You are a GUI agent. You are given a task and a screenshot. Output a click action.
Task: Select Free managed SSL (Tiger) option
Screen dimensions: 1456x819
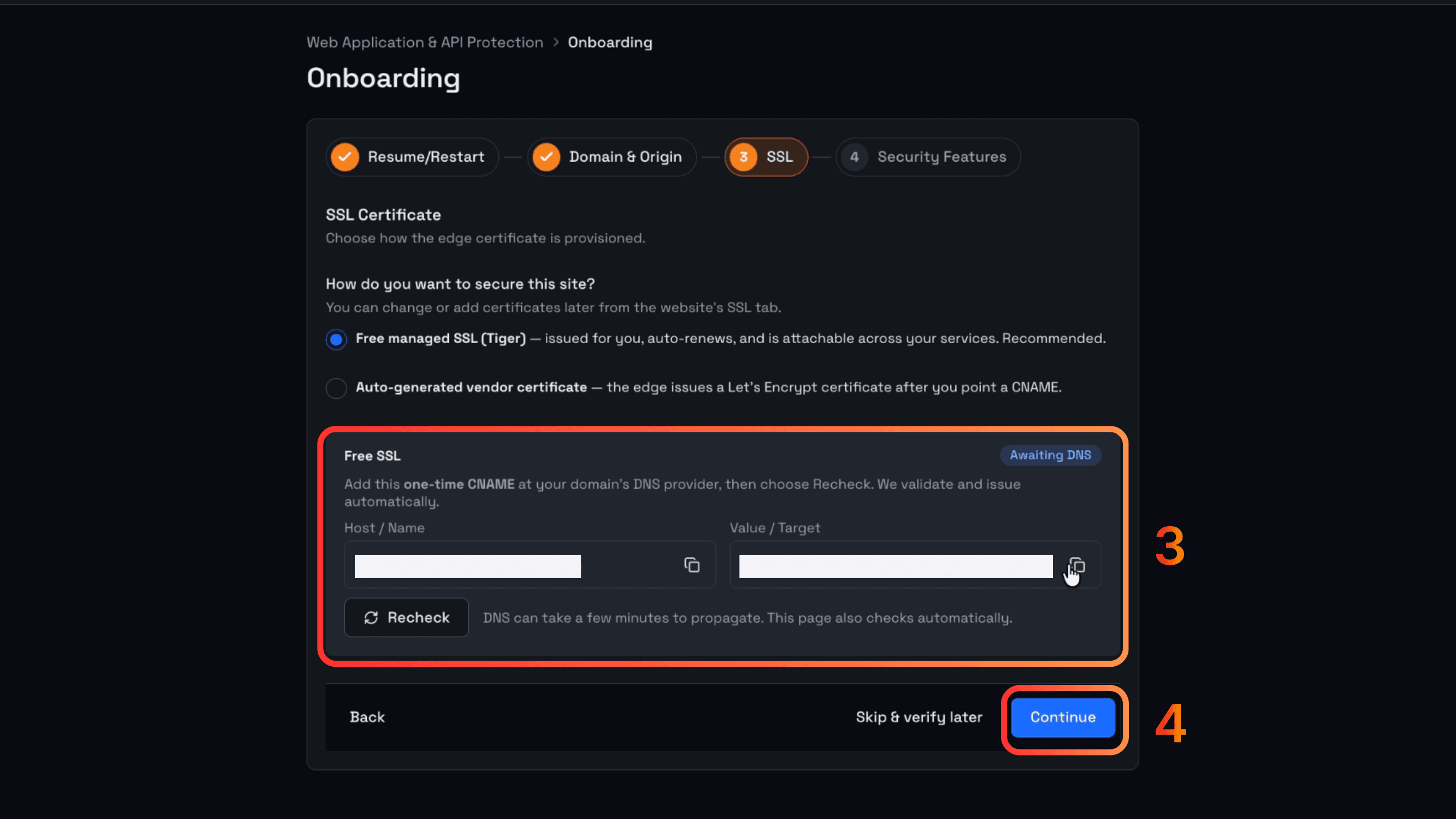coord(336,340)
